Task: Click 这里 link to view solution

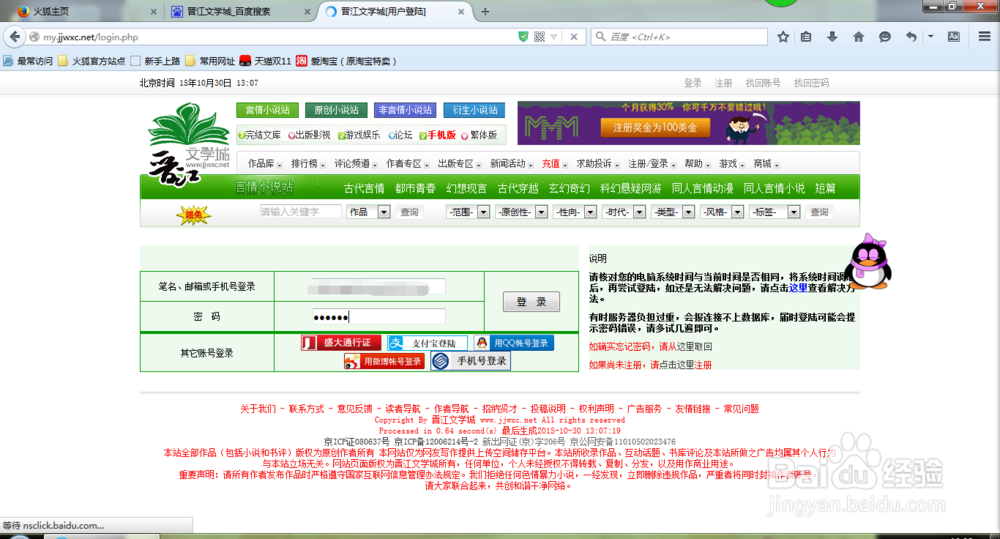Action: point(798,288)
